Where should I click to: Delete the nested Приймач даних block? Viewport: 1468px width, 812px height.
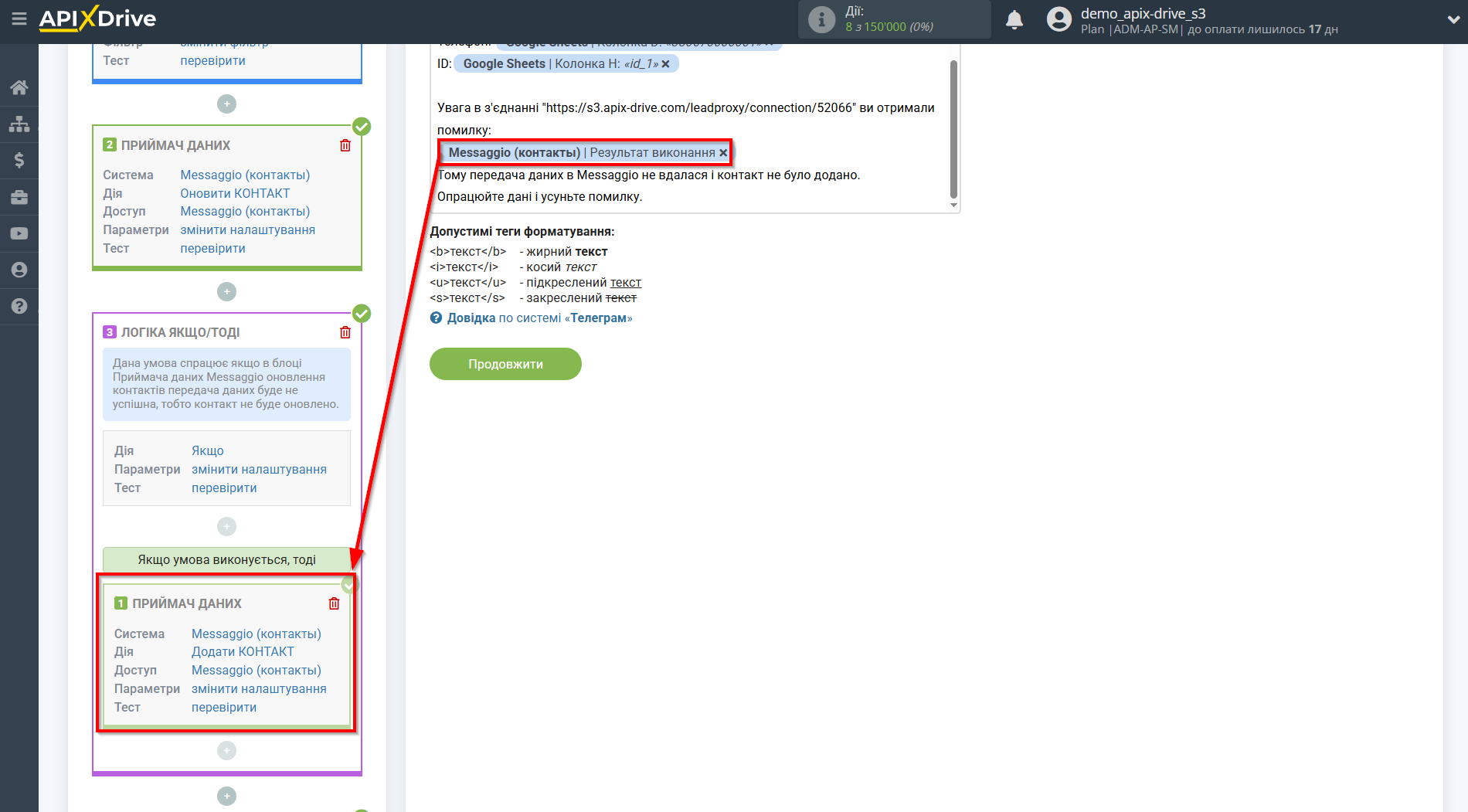334,603
